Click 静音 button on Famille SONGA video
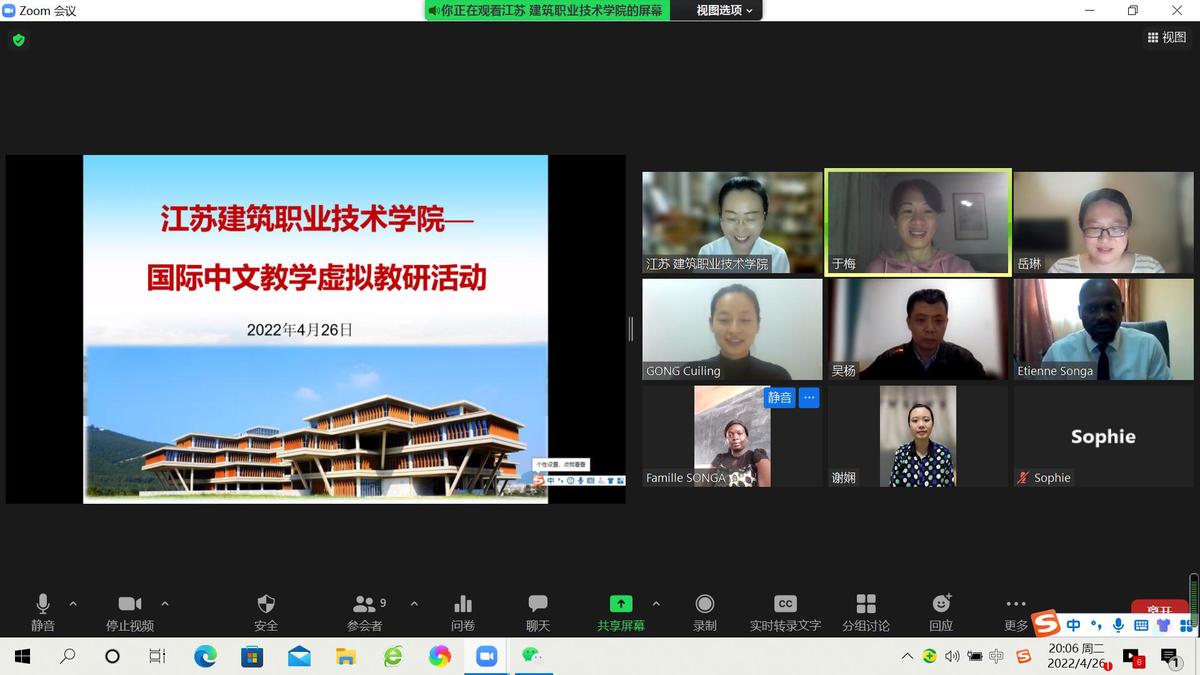Image resolution: width=1200 pixels, height=675 pixels. pos(780,398)
